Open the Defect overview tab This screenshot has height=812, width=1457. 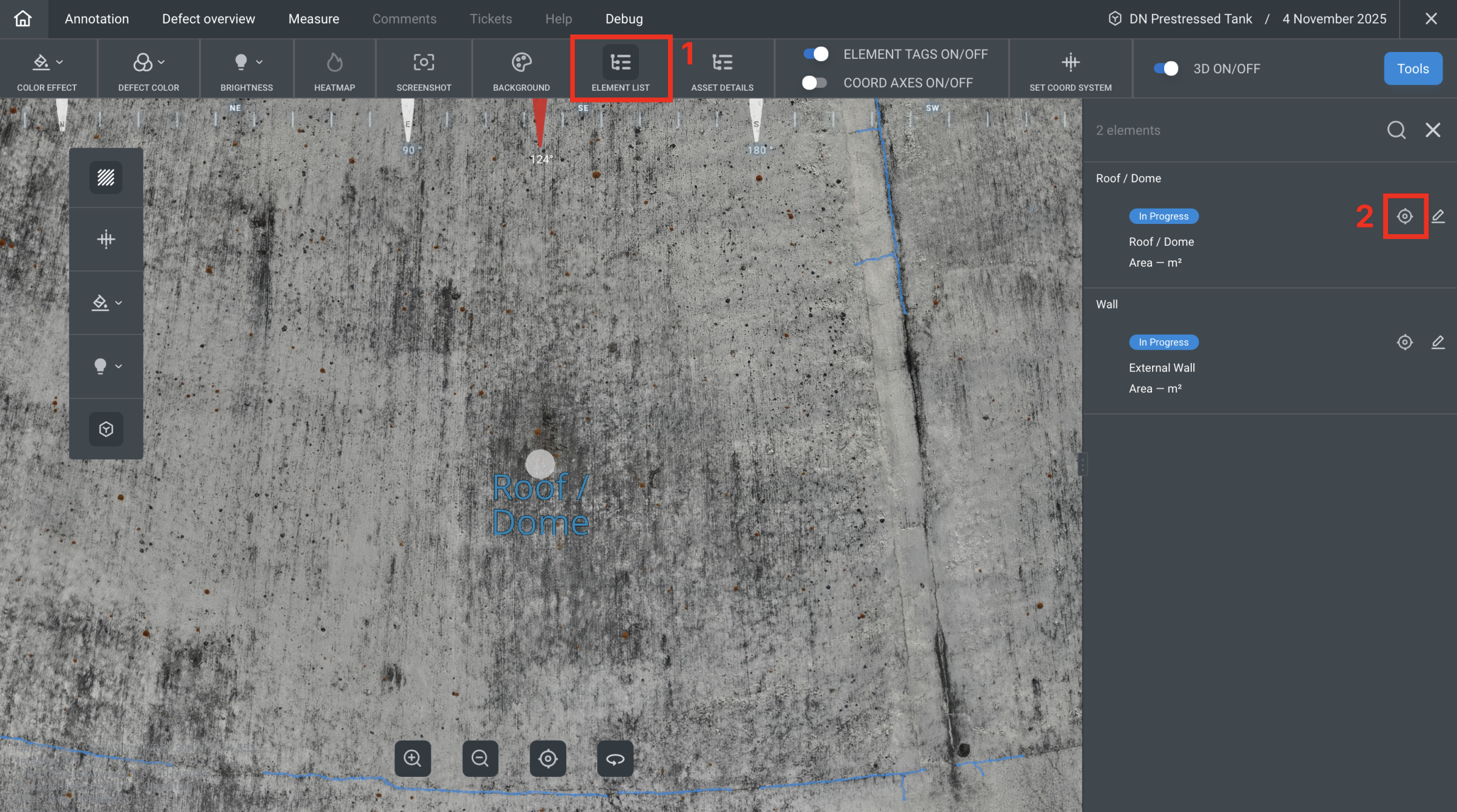point(208,19)
